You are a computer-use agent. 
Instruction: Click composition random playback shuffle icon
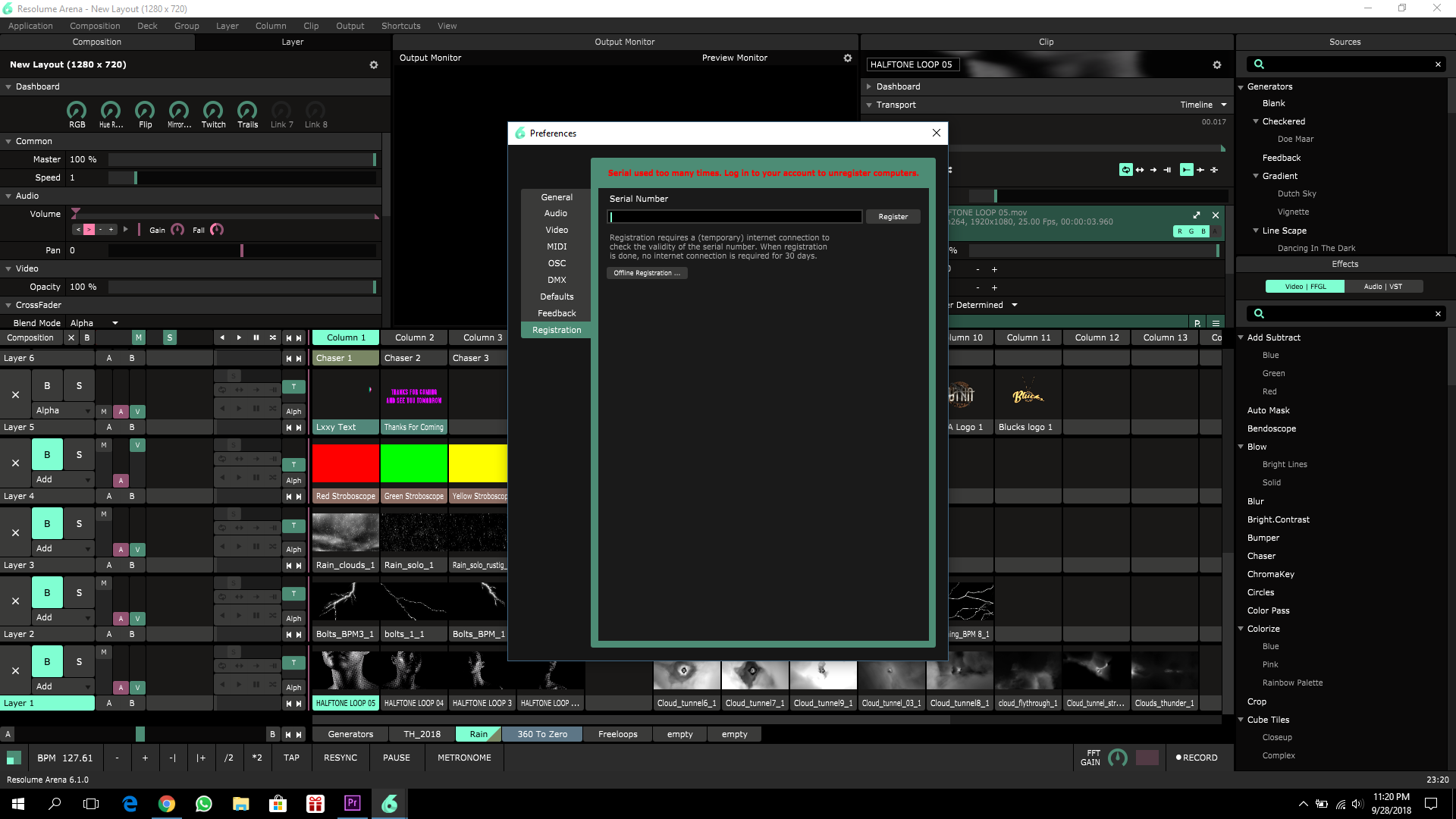(273, 338)
